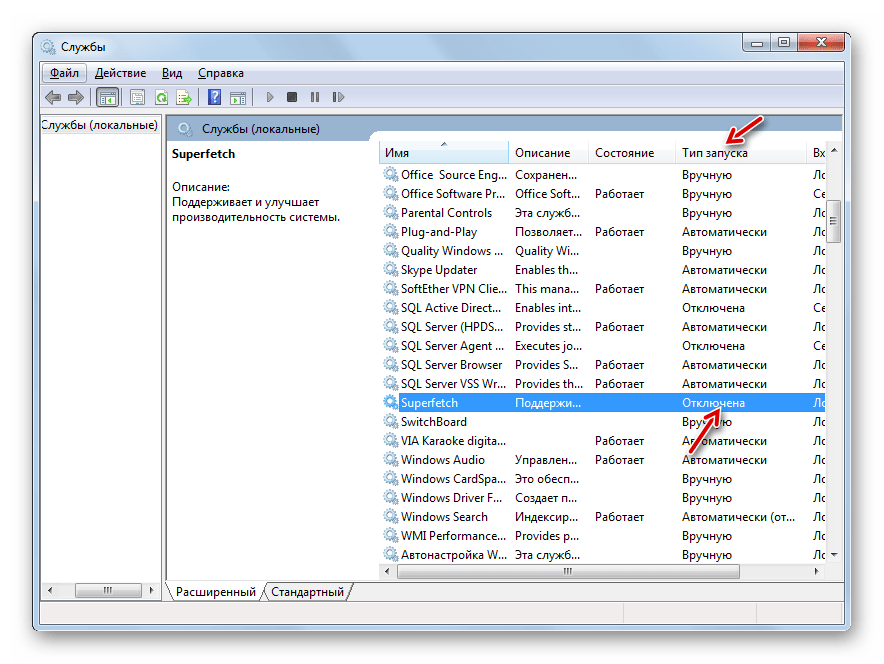Select Службы (локальные) in the left tree

tap(100, 125)
